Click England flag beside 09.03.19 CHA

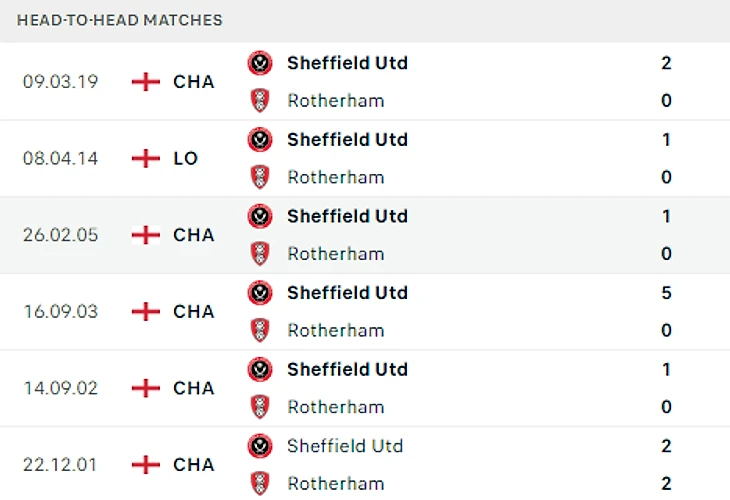[146, 81]
